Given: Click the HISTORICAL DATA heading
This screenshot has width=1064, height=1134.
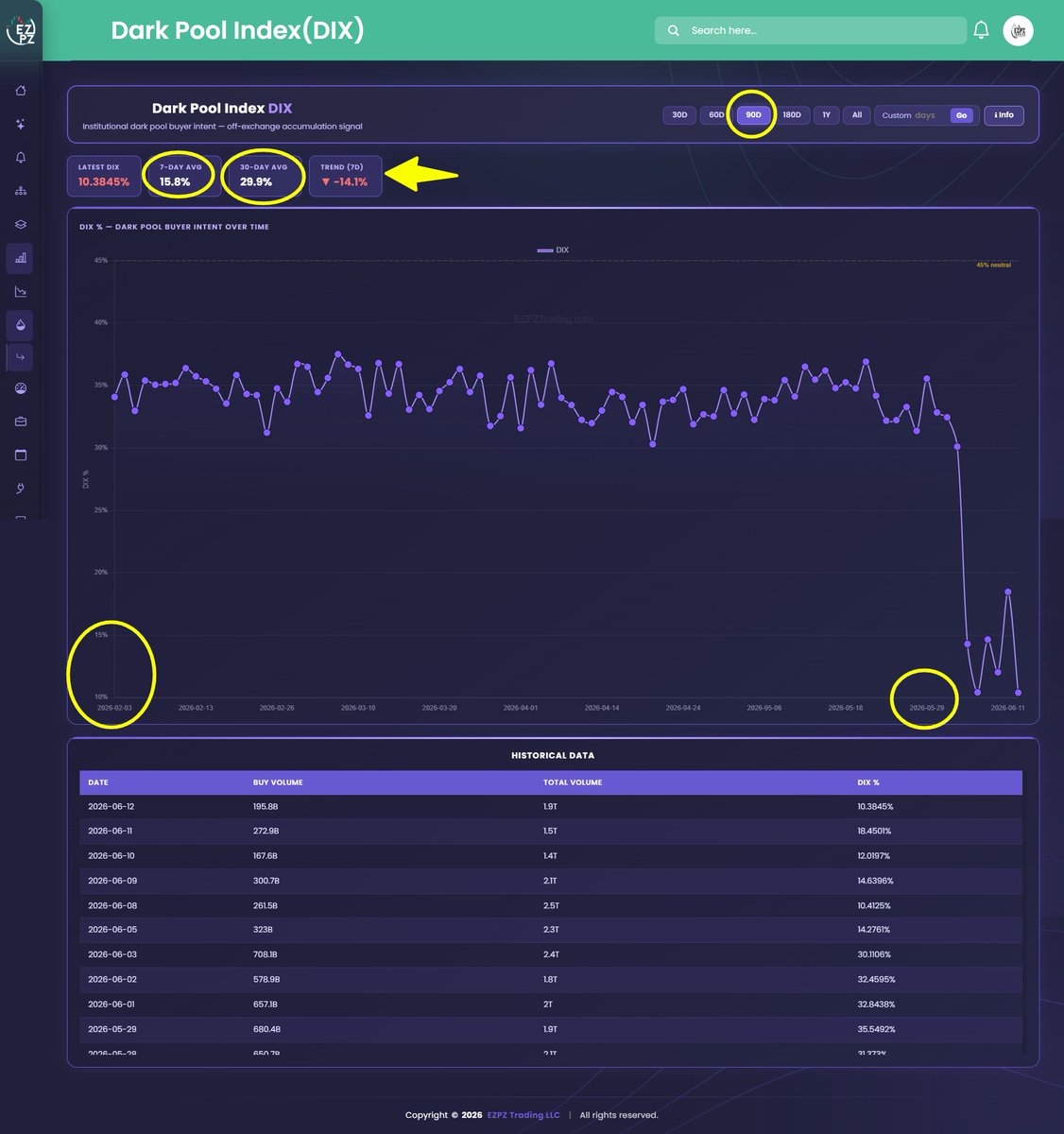Looking at the screenshot, I should 553,755.
